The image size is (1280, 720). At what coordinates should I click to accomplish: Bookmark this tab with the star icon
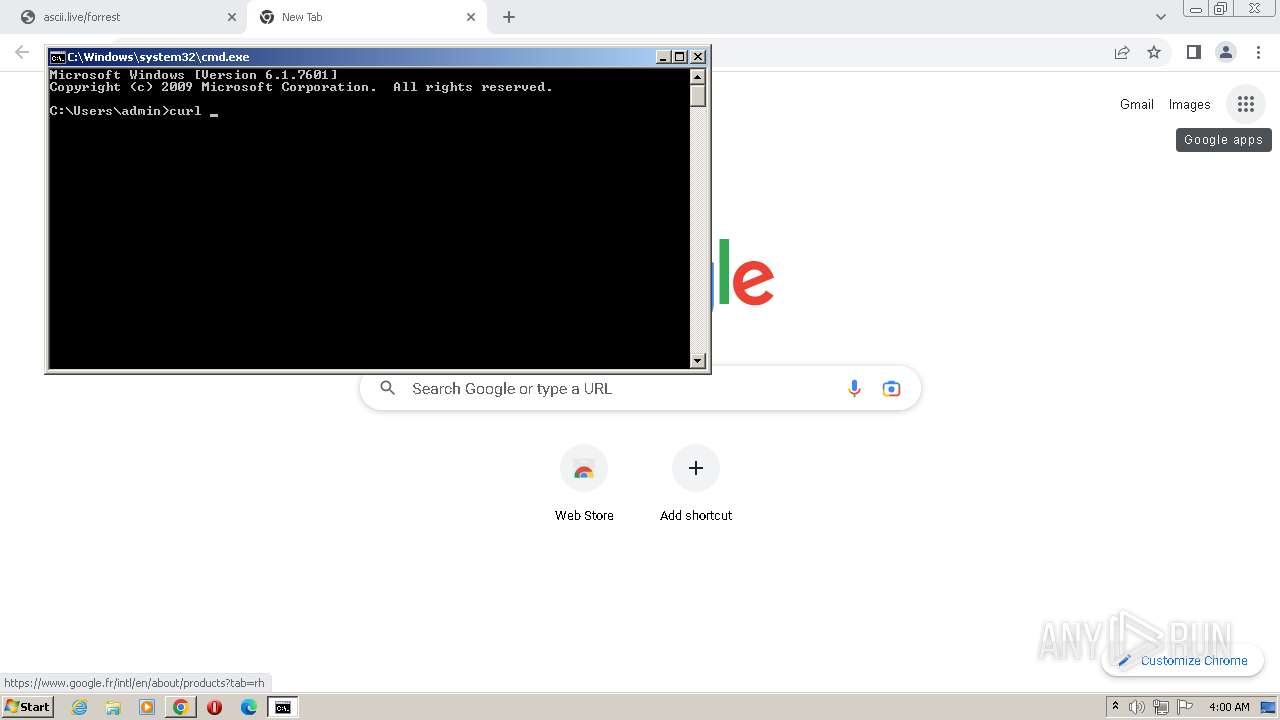point(1154,52)
